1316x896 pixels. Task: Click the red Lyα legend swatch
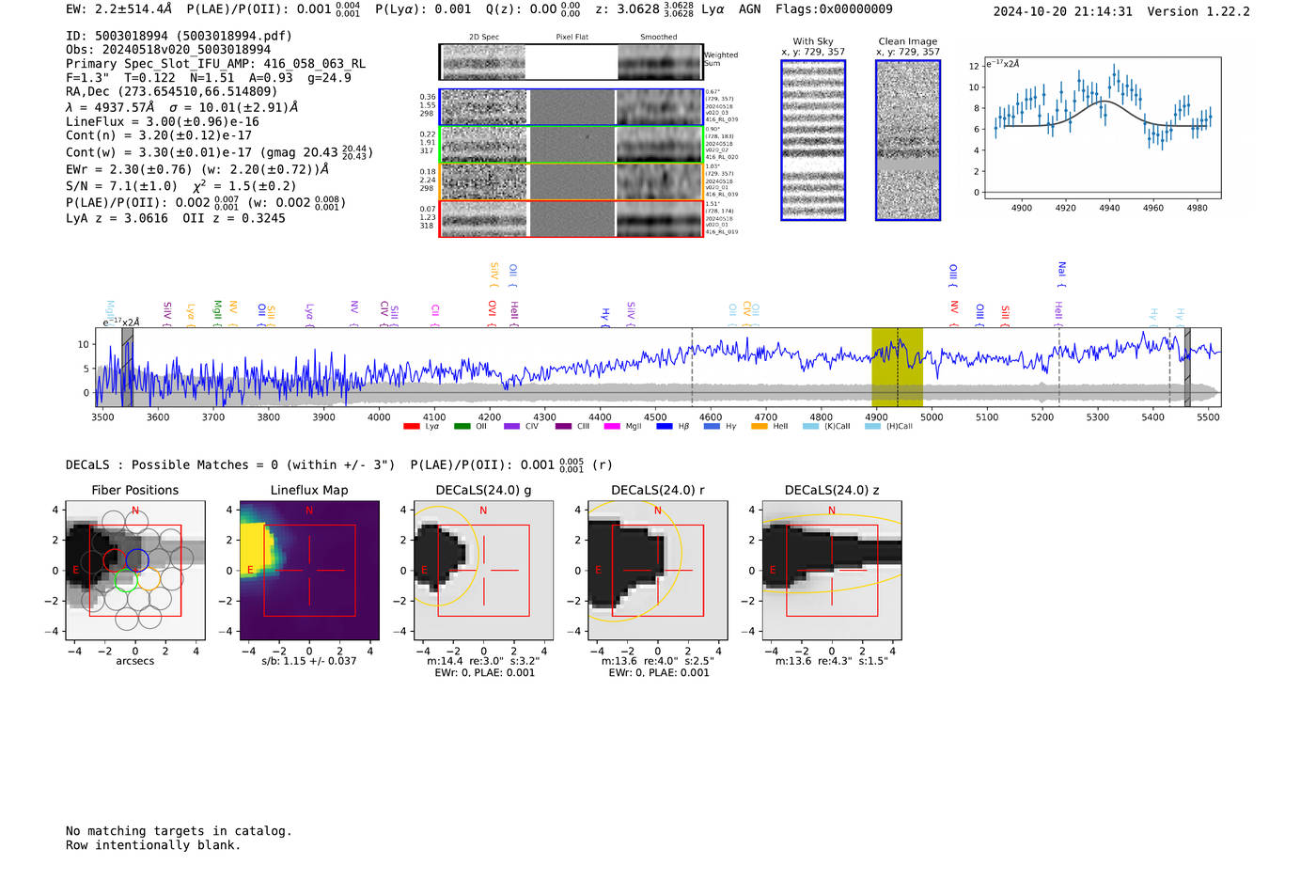pyautogui.click(x=411, y=427)
